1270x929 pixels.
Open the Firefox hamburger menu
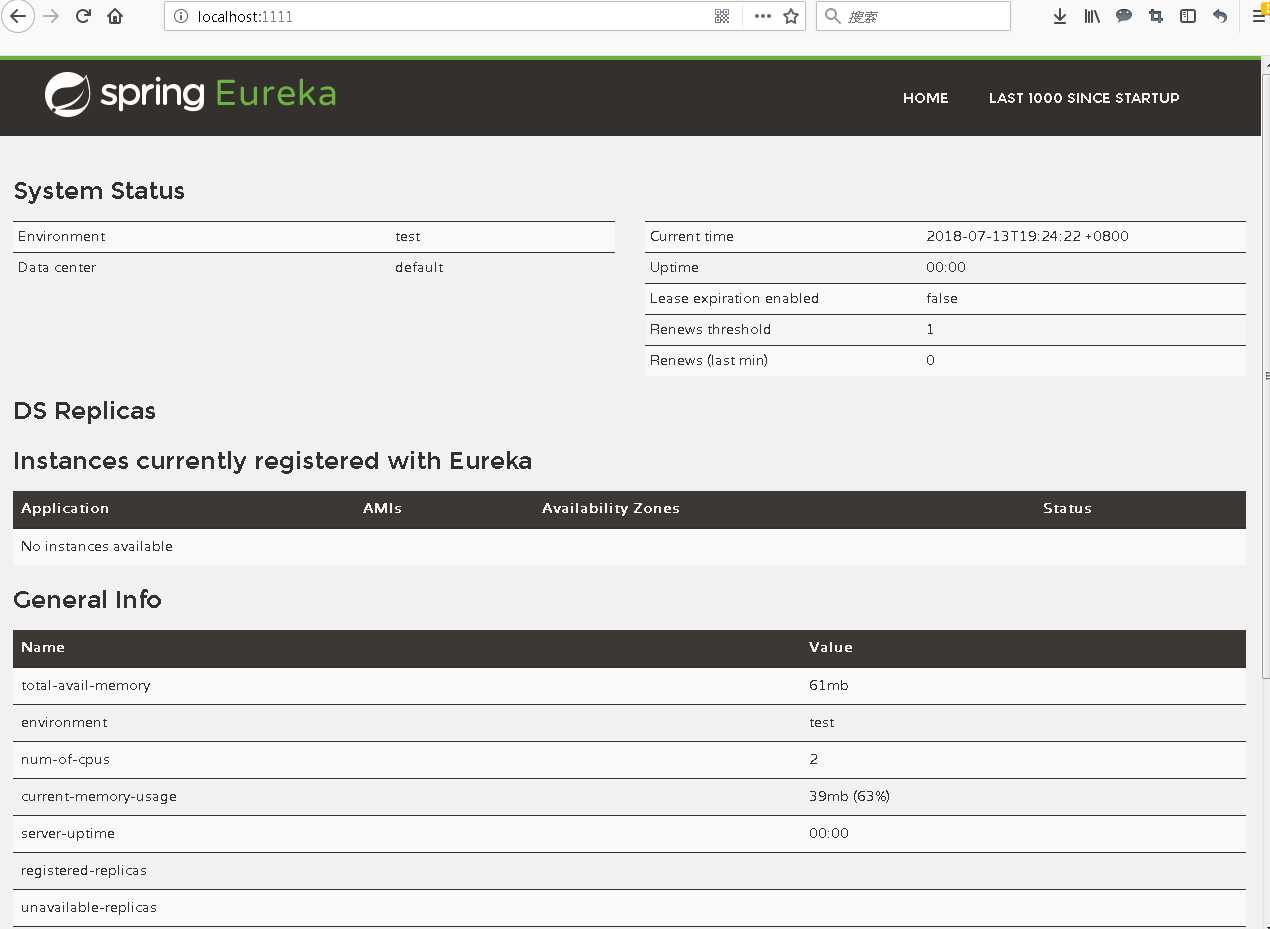click(x=1259, y=16)
